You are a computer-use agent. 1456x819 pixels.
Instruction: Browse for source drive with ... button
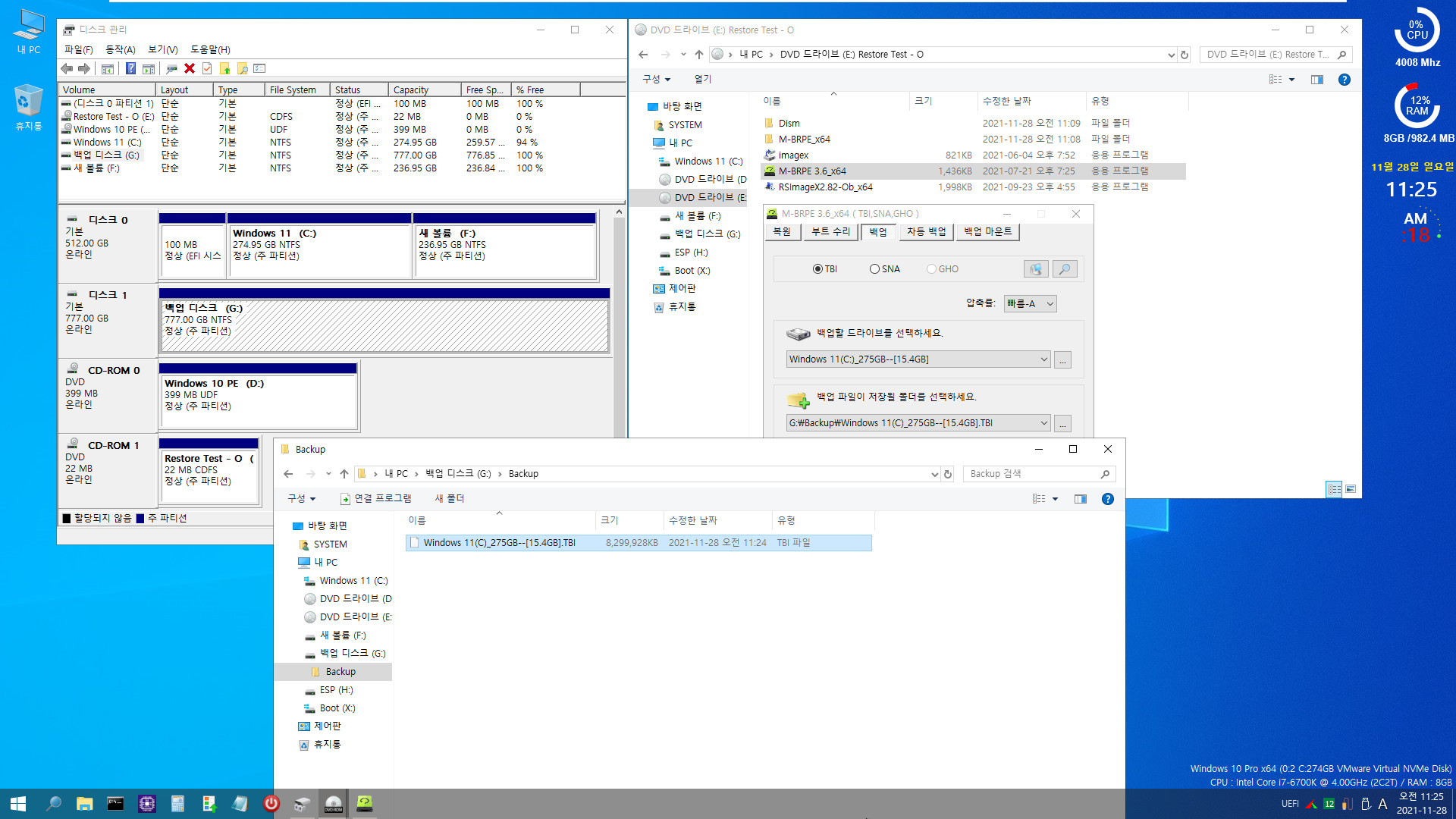(x=1062, y=360)
